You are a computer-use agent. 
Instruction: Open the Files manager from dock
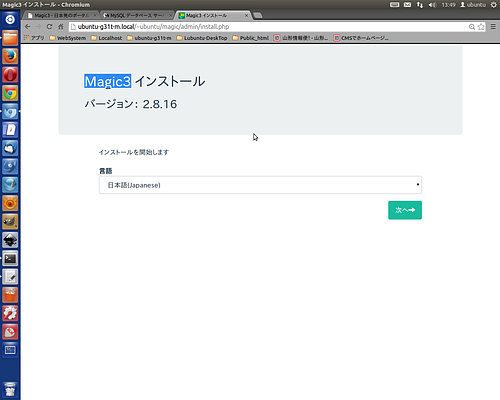tap(10, 38)
